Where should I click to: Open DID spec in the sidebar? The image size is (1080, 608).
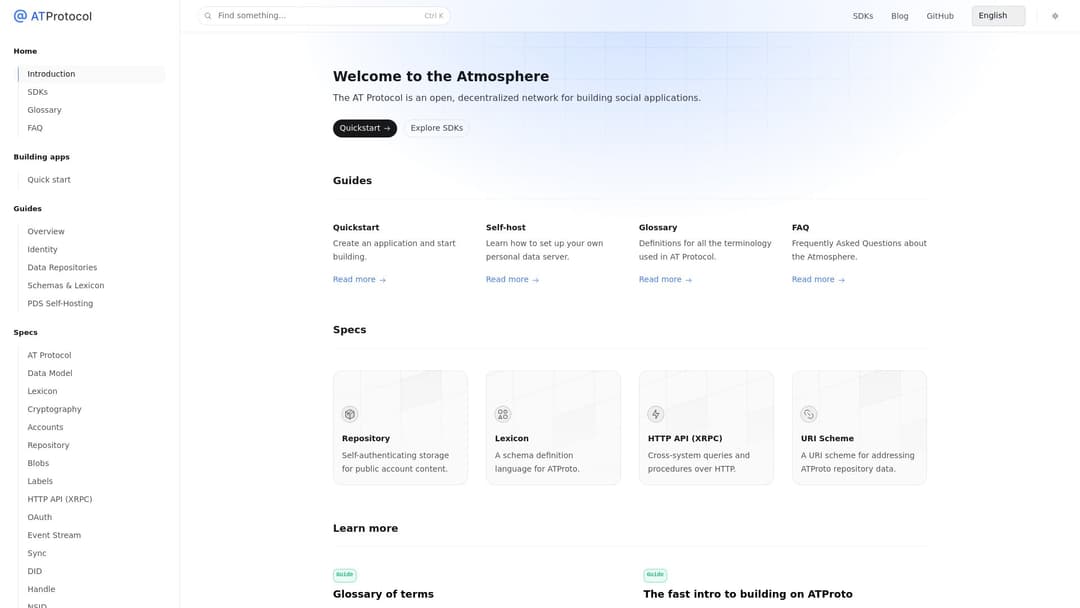tap(34, 571)
